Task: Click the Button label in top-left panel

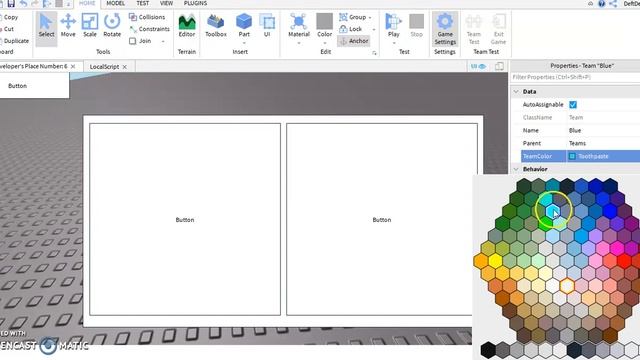Action: 18,86
